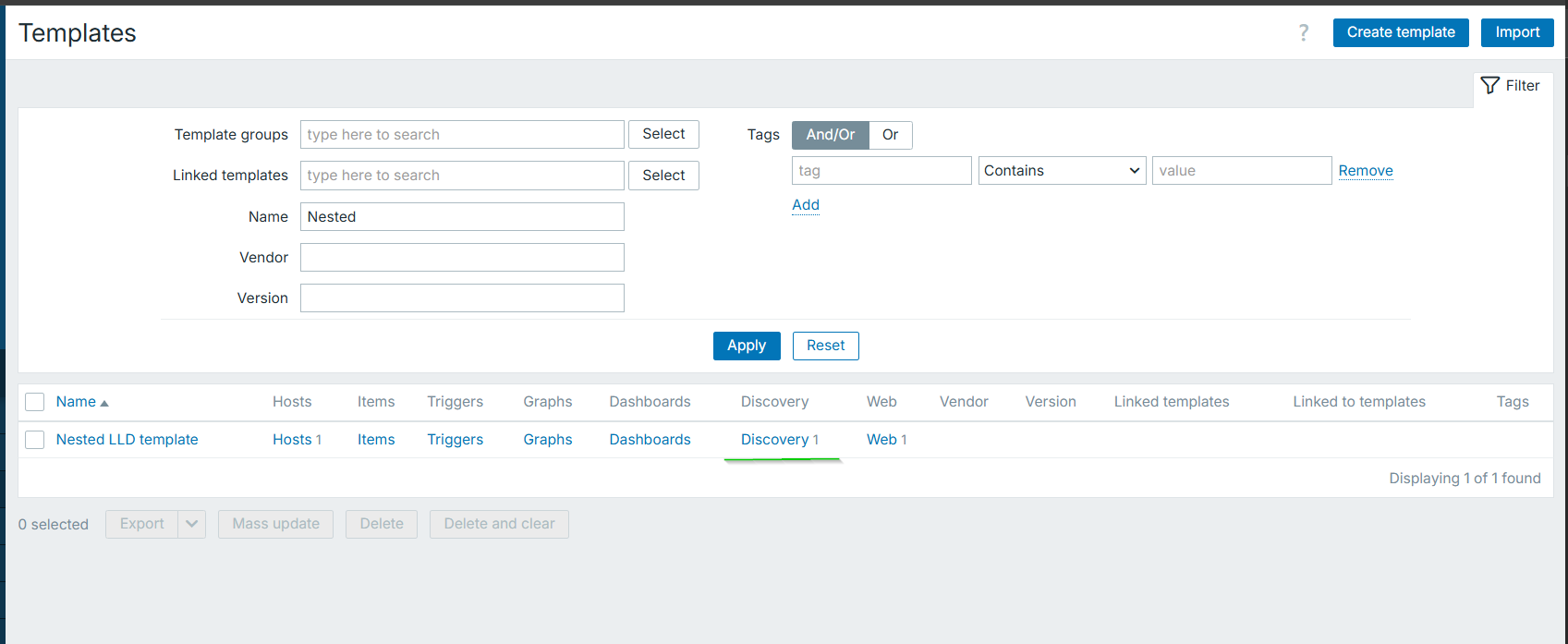Expand the Export options dropdown arrow

(x=191, y=524)
